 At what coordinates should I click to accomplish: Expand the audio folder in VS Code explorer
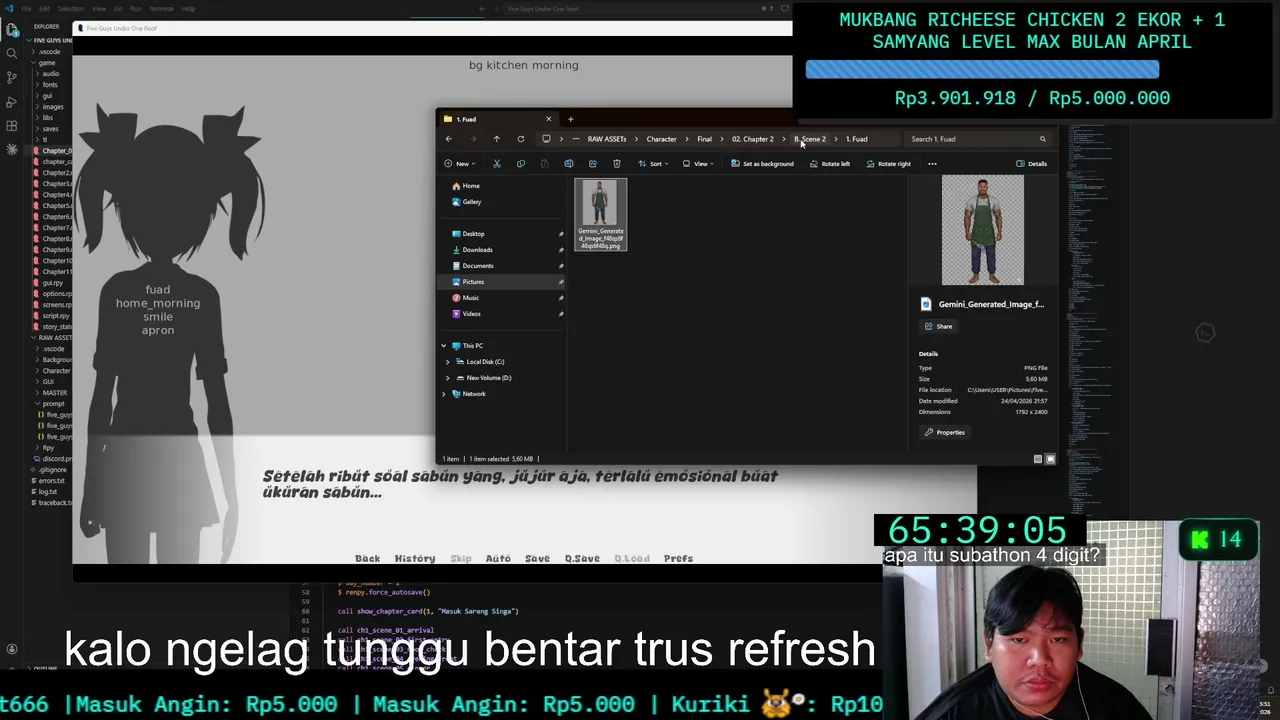click(x=50, y=74)
